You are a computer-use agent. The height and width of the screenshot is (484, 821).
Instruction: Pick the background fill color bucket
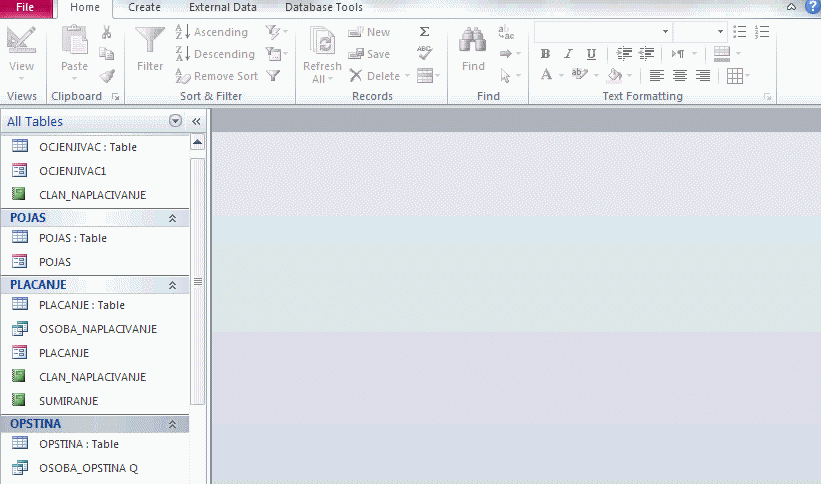(614, 76)
